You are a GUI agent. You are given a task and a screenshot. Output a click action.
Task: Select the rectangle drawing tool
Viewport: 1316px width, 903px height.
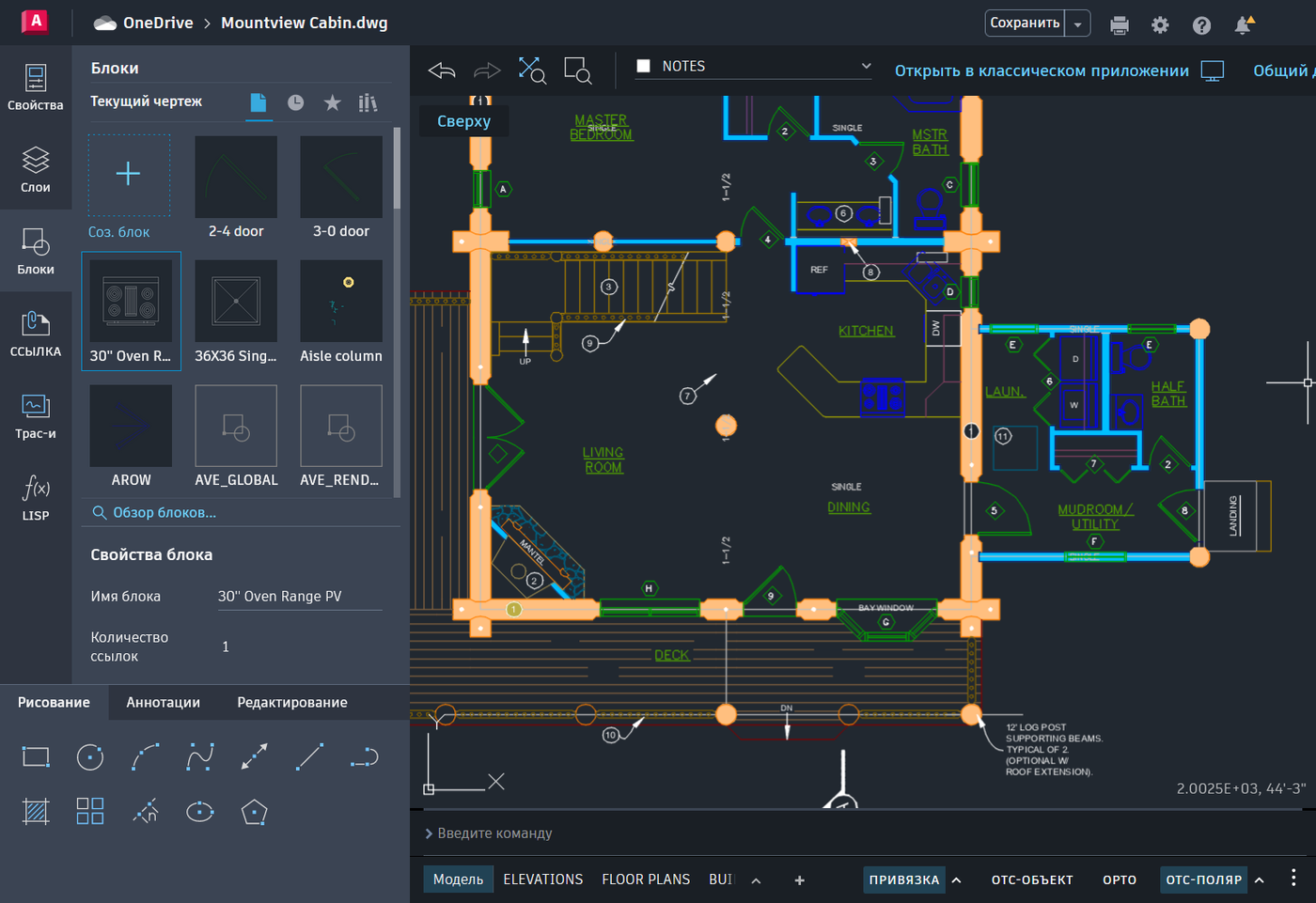click(x=36, y=756)
